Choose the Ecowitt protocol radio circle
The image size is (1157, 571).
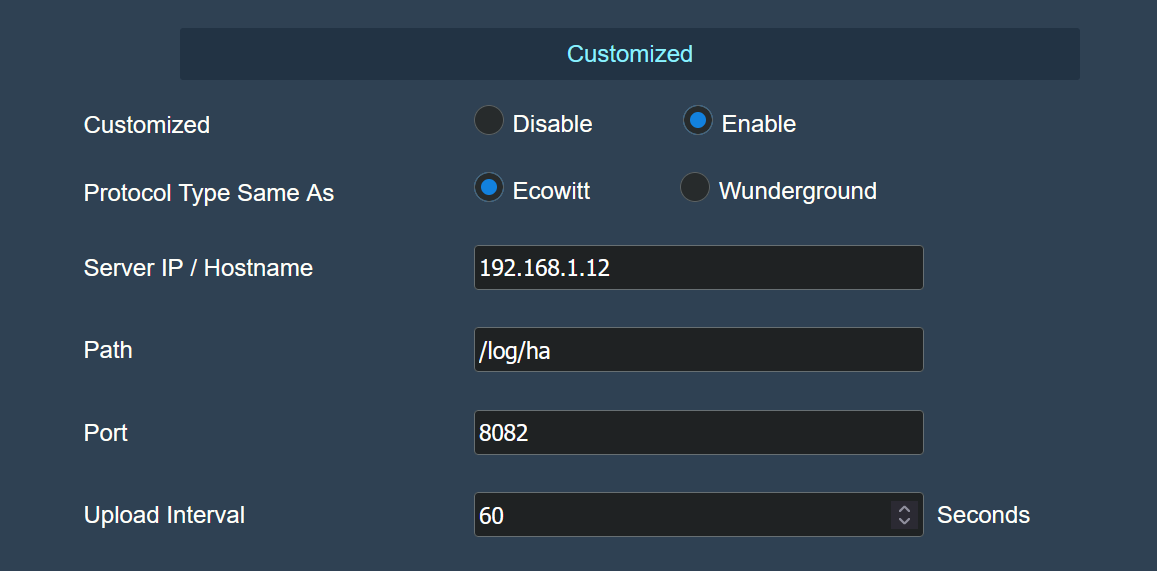click(x=488, y=187)
